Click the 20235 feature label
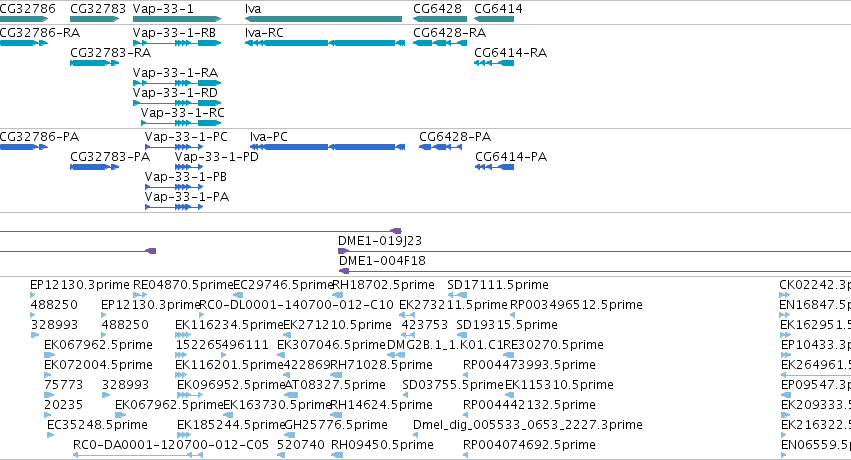This screenshot has width=851, height=460. tap(63, 405)
